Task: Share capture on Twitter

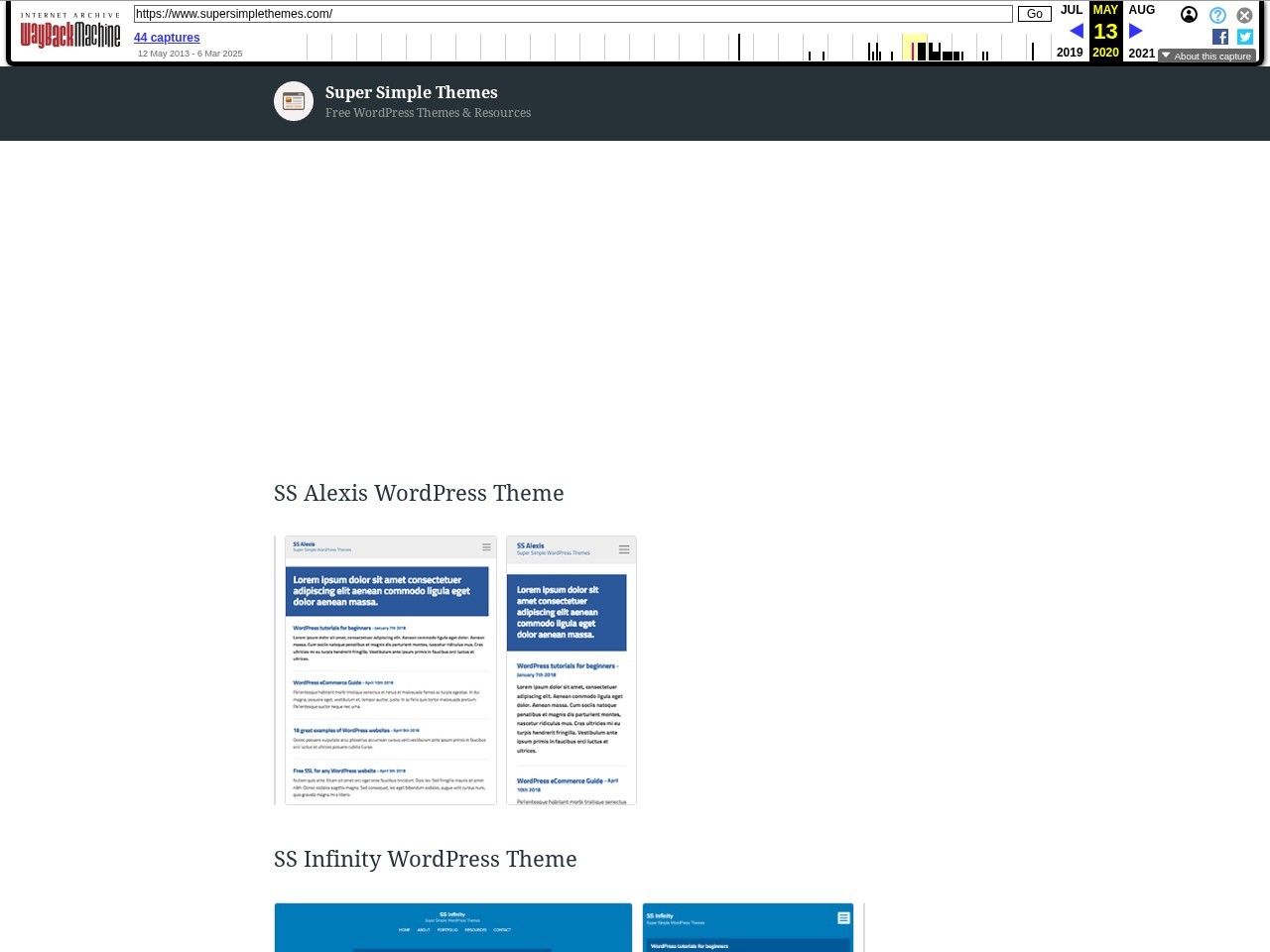Action: (x=1245, y=37)
